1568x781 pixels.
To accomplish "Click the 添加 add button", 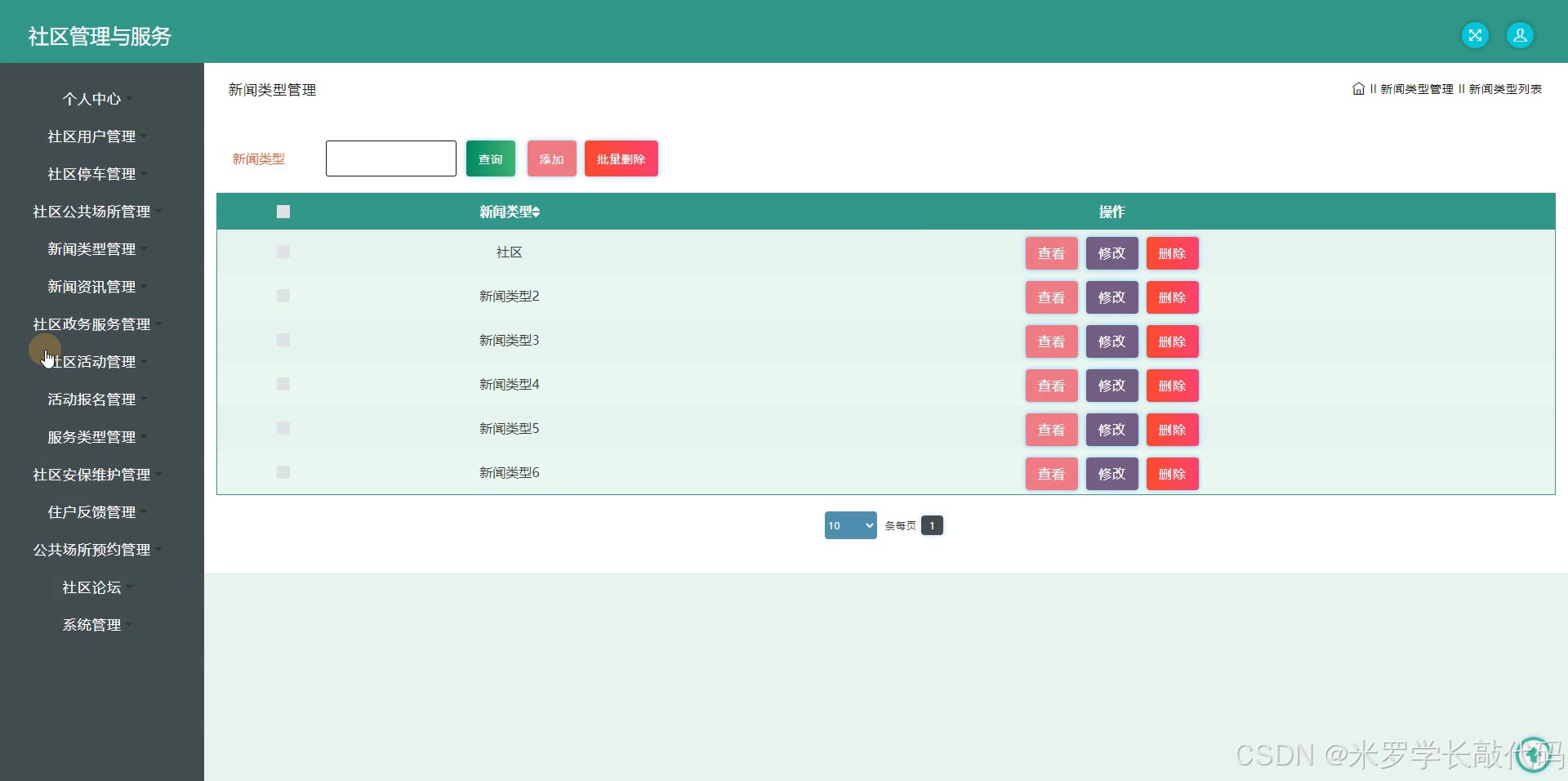I will (552, 158).
